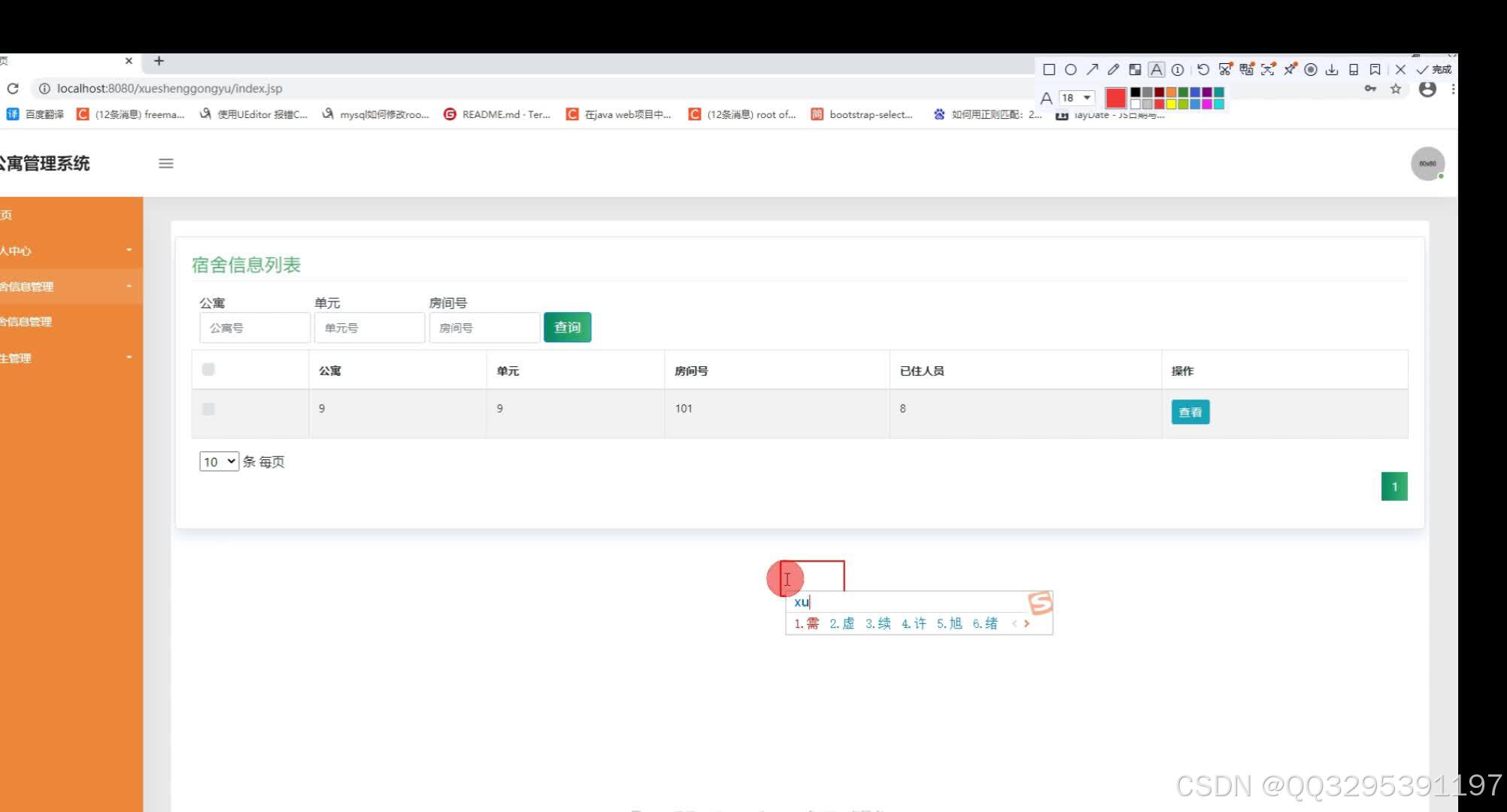Select the pencil drawing tool

coord(1114,70)
